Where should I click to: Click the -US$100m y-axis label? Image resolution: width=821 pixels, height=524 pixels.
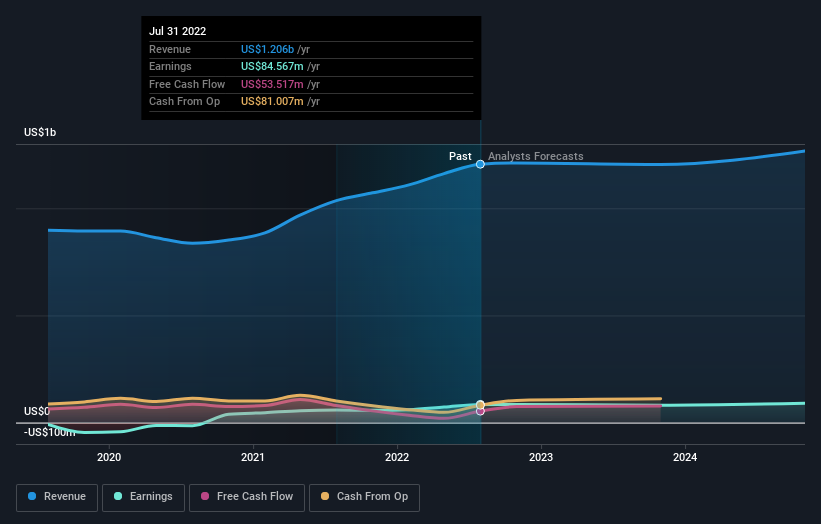point(50,432)
